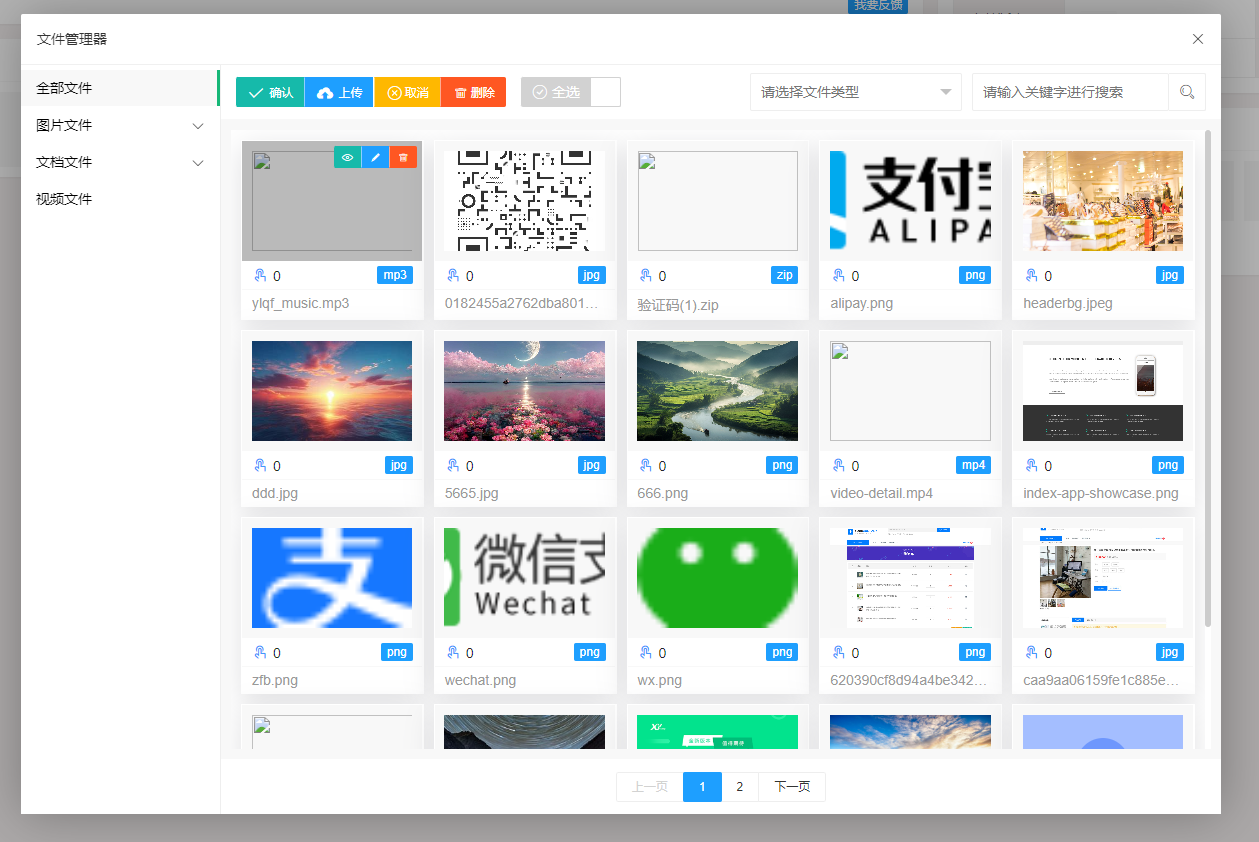Click the usage count icon under index-app-showcase.png
This screenshot has width=1259, height=842.
click(1031, 466)
